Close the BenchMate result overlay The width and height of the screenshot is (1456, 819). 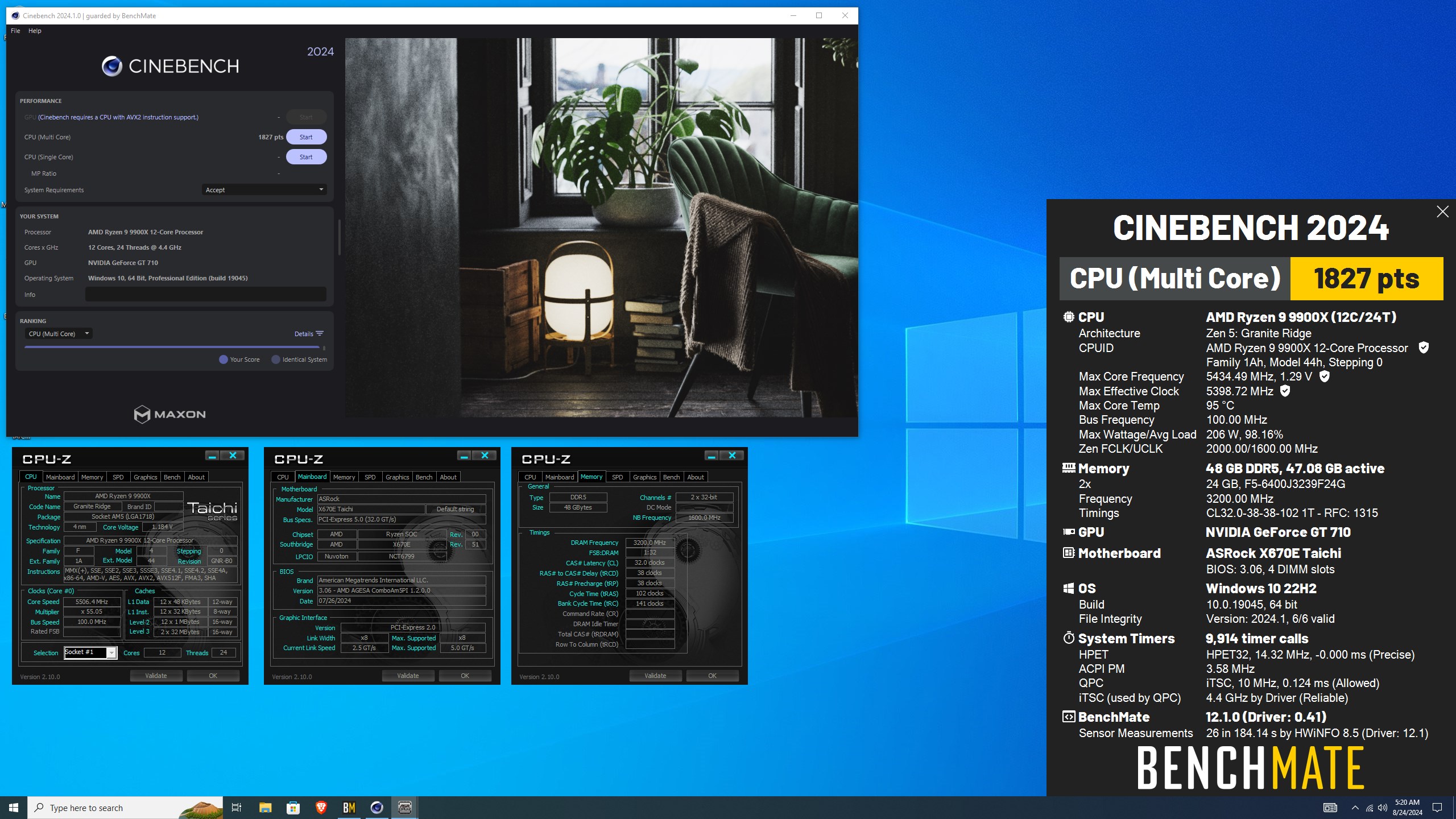pos(1442,212)
